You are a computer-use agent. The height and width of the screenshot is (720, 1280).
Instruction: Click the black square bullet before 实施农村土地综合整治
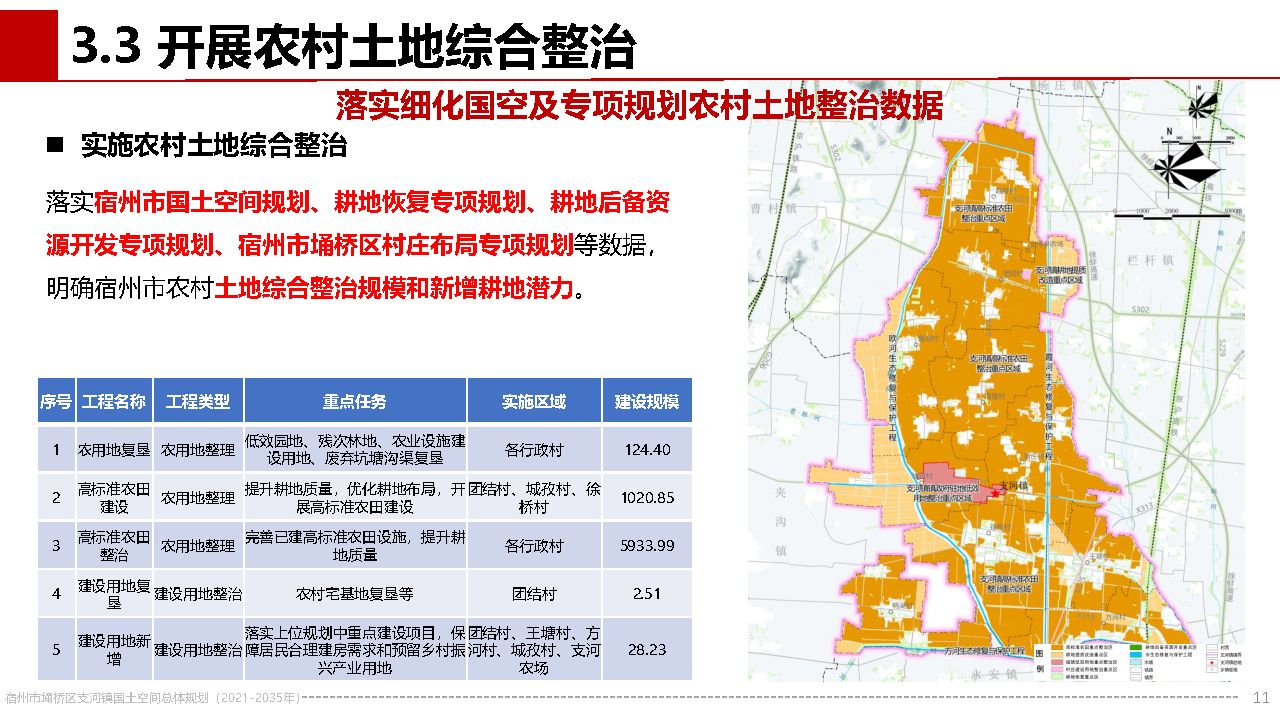click(x=55, y=145)
